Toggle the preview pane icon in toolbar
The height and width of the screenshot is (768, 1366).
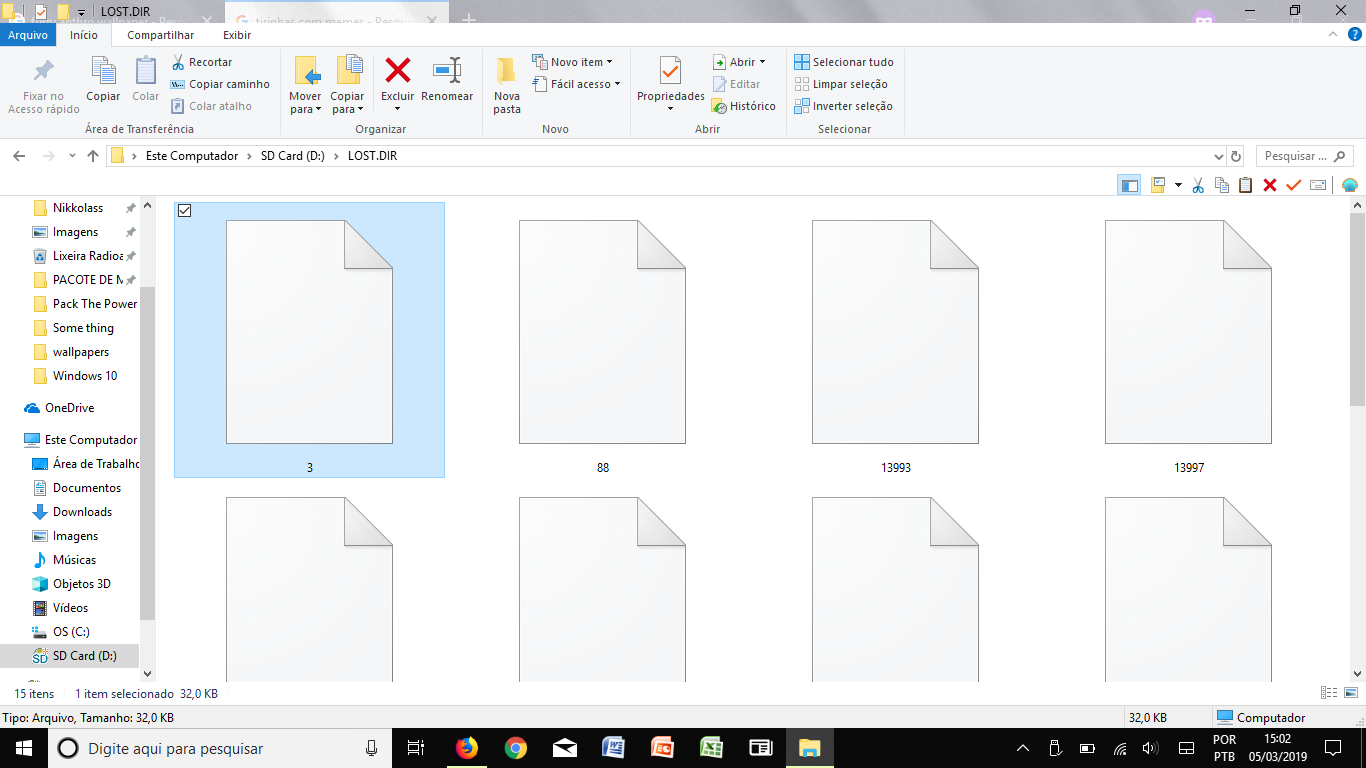click(1129, 185)
